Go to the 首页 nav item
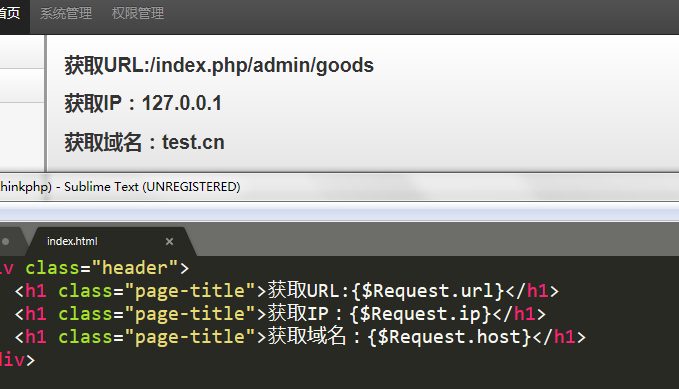The image size is (679, 389). pyautogui.click(x=10, y=13)
